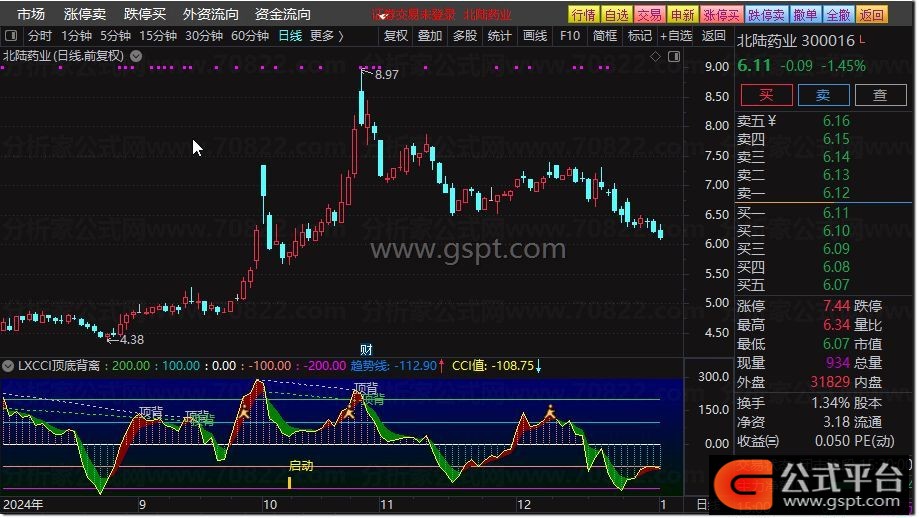The image size is (919, 518).
Task: Click the 外盘 value 31829
Action: coord(830,382)
